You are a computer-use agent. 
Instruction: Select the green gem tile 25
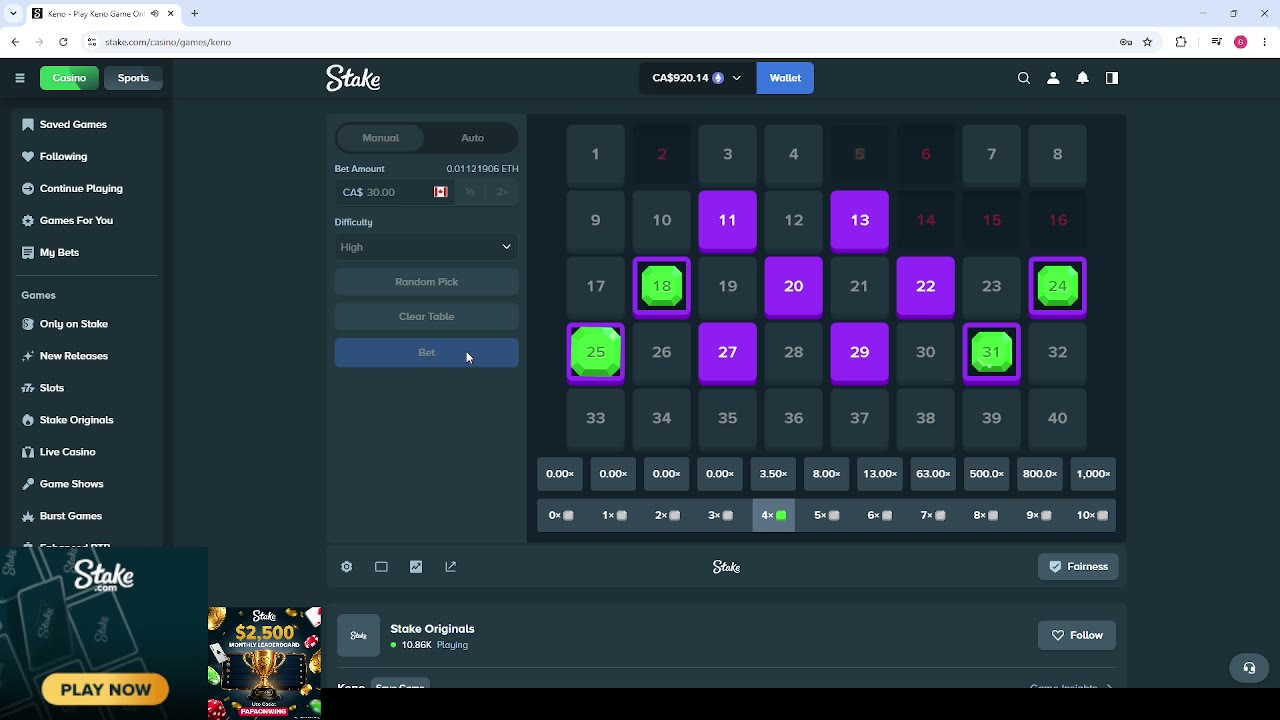[x=596, y=352]
